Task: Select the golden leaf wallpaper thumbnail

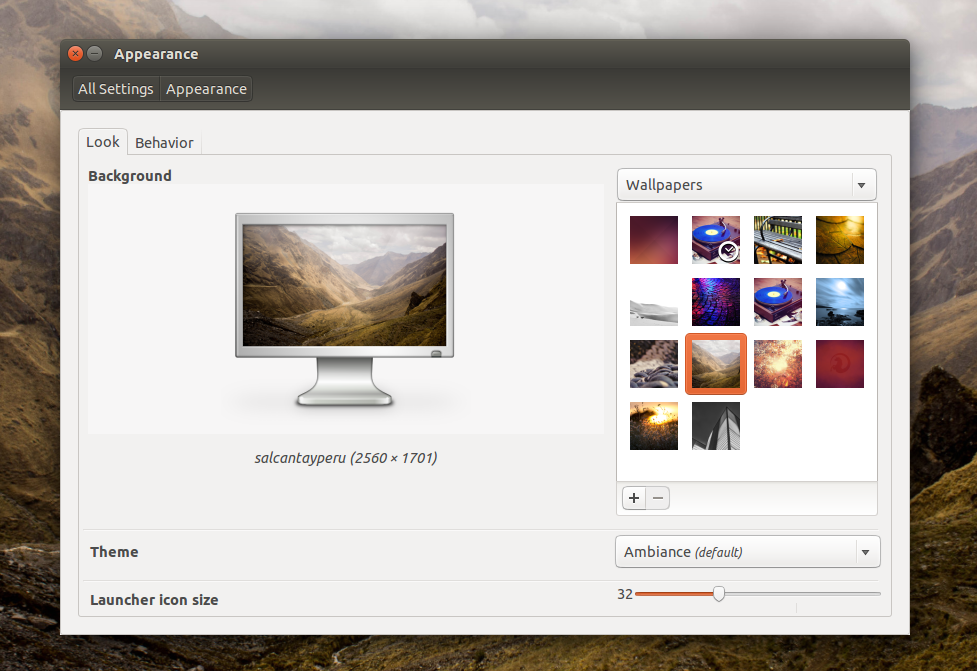Action: pos(840,240)
